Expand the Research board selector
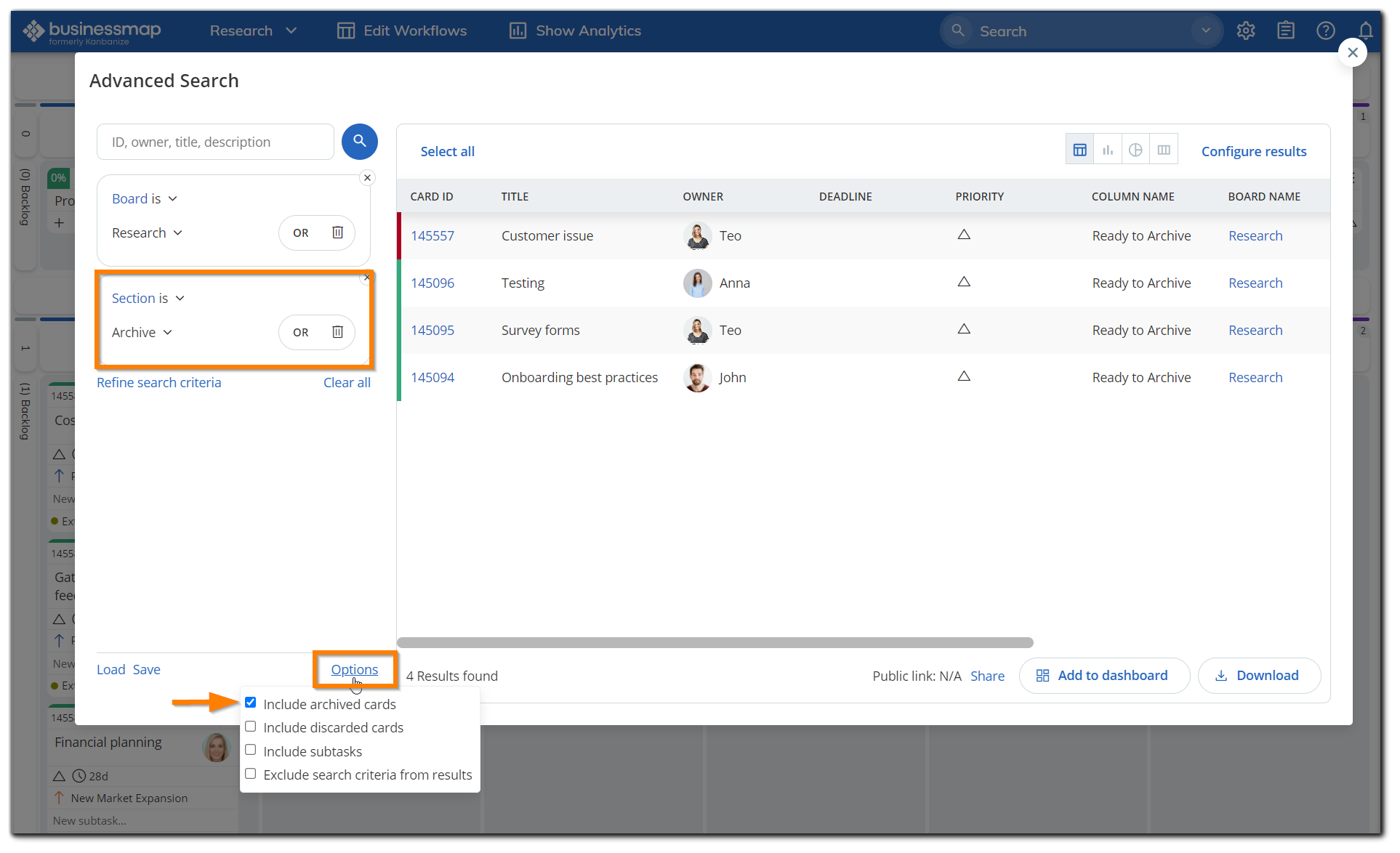Screen dimensions: 1400x853 click(147, 233)
